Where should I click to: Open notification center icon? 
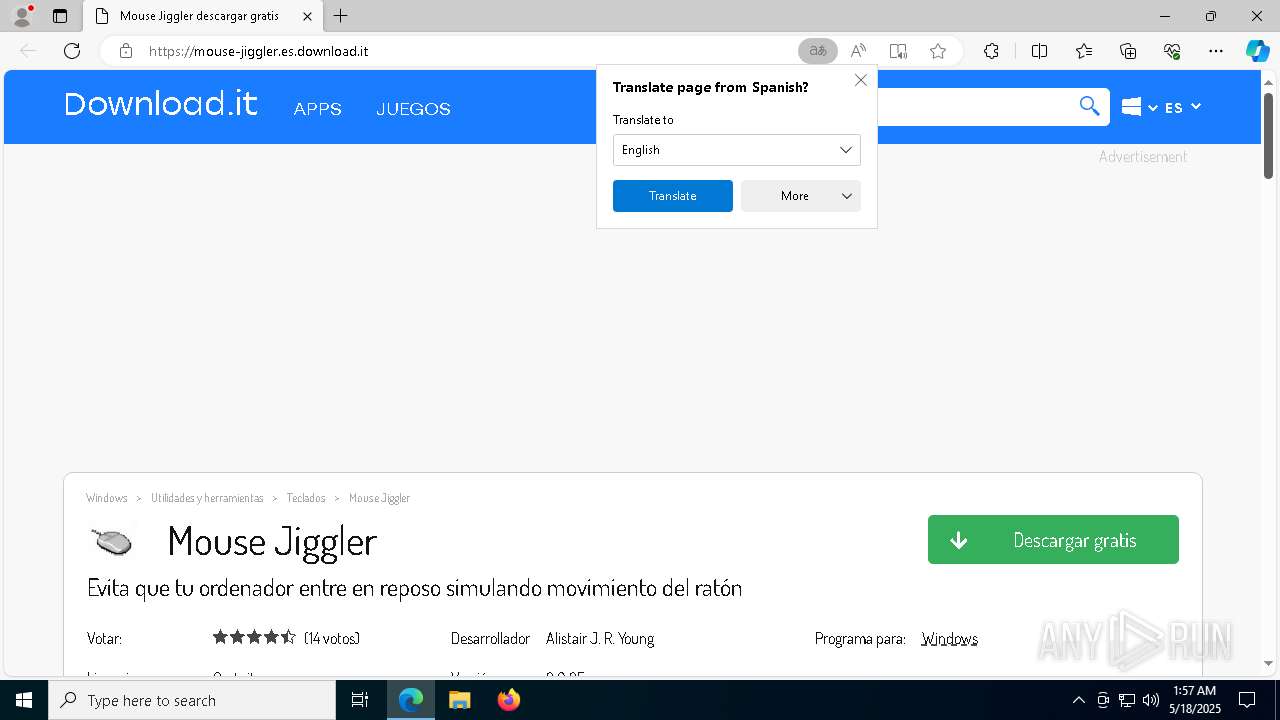(x=1247, y=700)
